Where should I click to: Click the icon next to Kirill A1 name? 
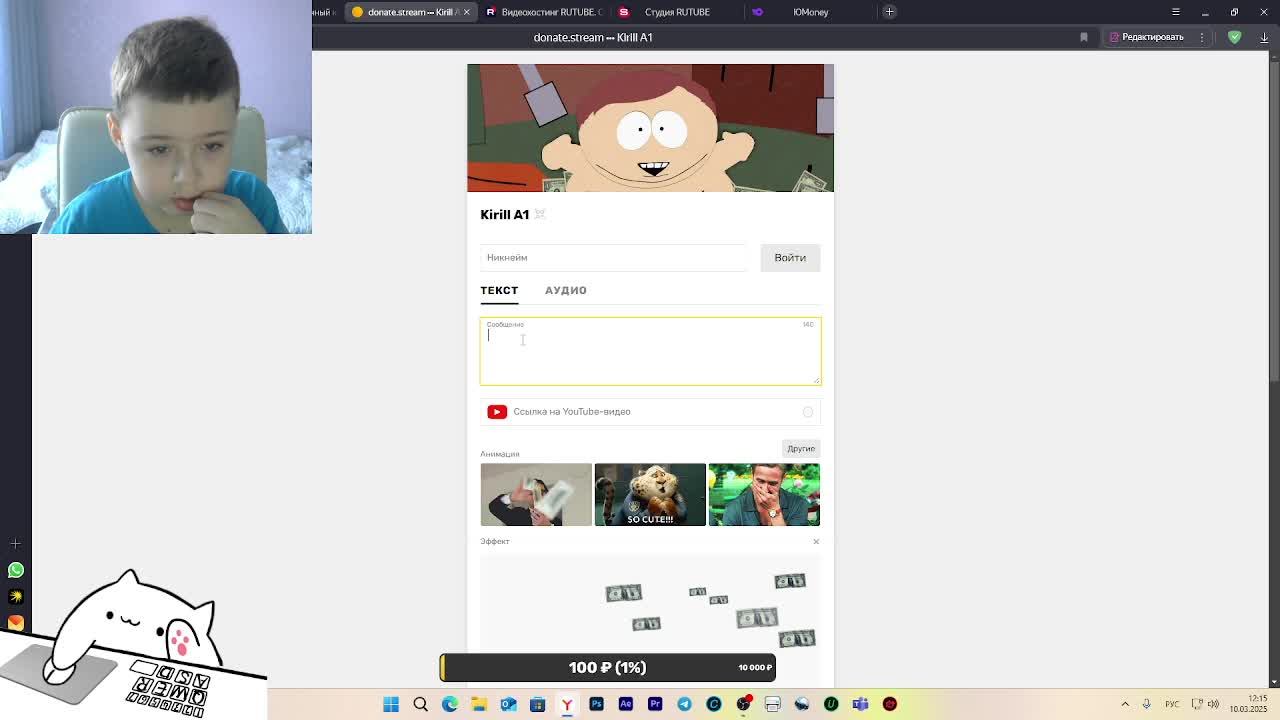pos(540,214)
